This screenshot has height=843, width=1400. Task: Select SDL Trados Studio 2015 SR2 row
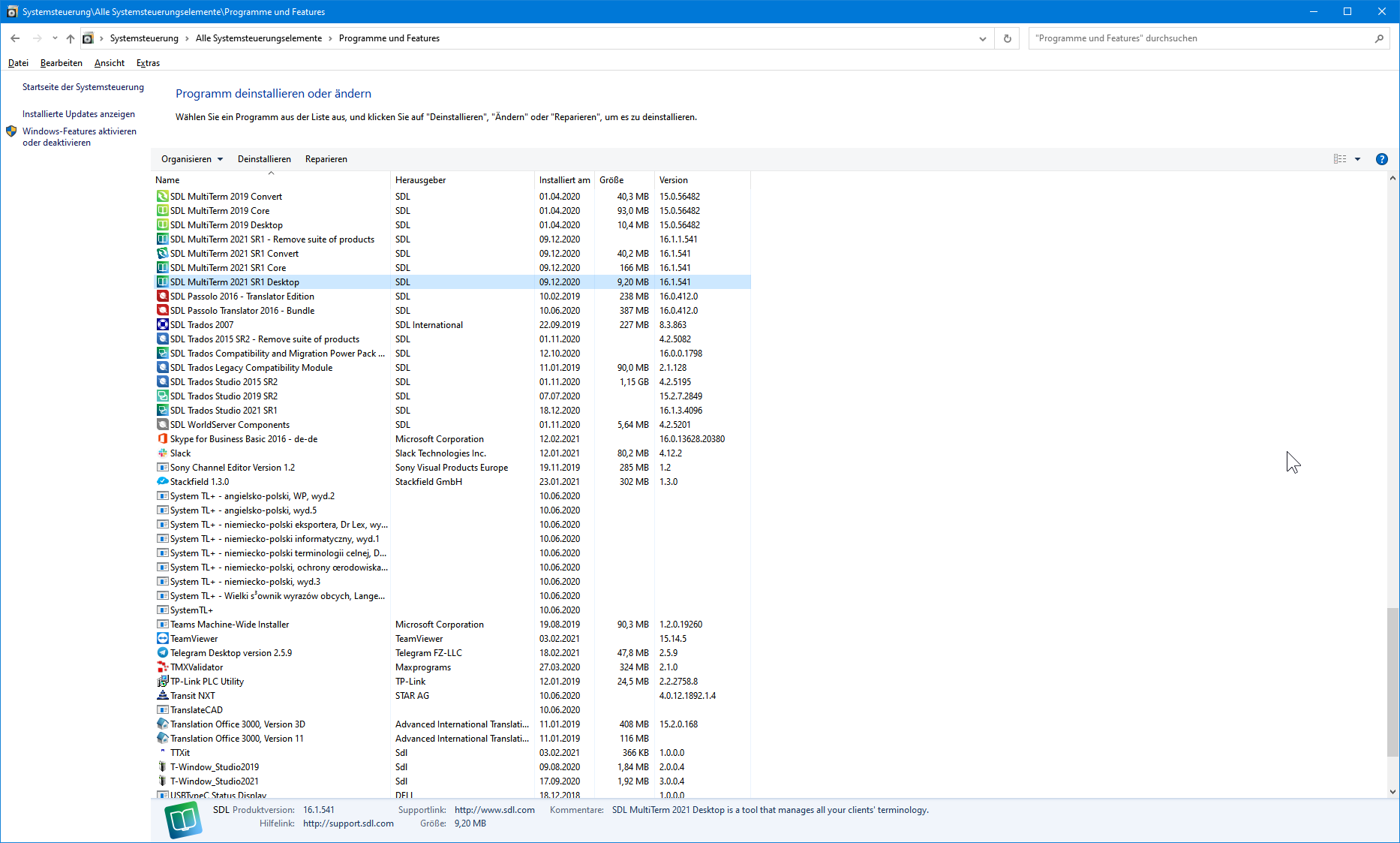click(452, 382)
